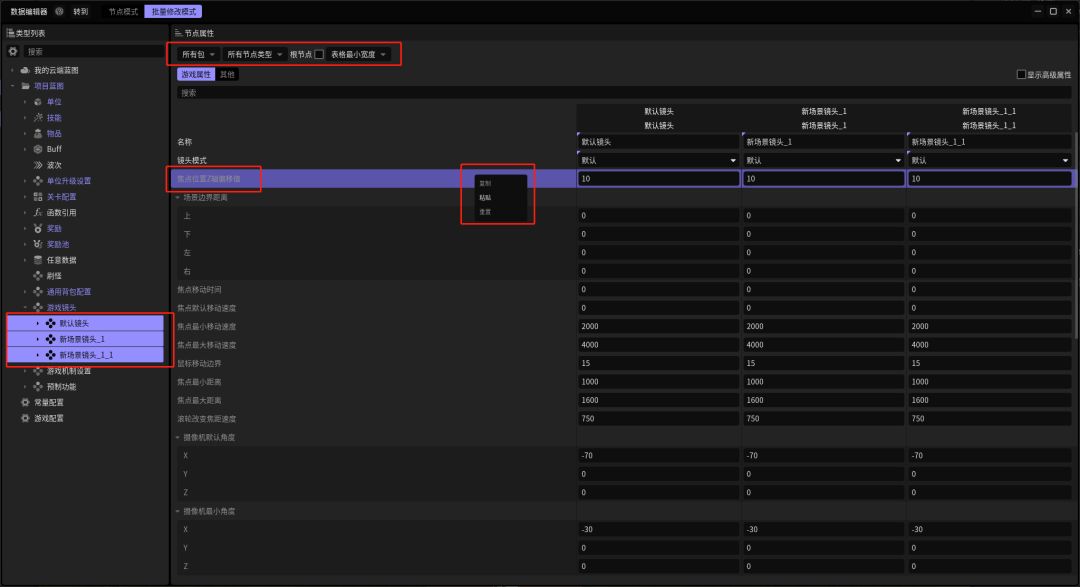Viewport: 1080px width, 587px height.
Task: Click the item icon next to 物品
Action: point(38,134)
